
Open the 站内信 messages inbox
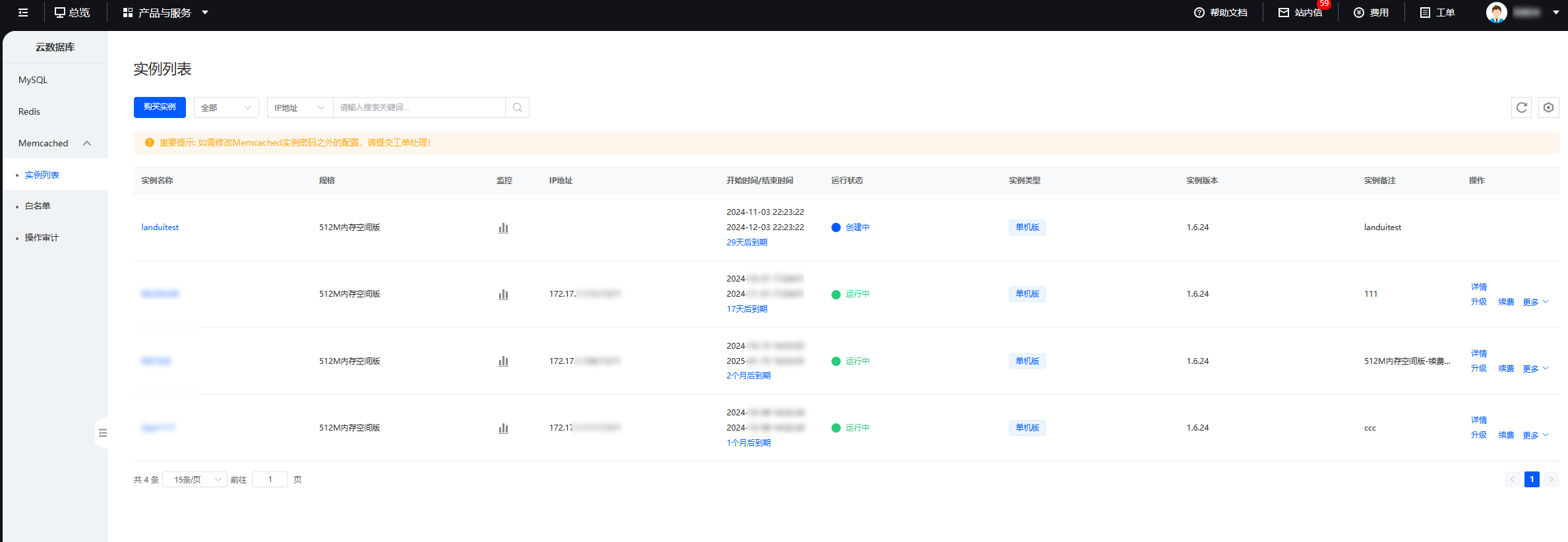[1300, 13]
